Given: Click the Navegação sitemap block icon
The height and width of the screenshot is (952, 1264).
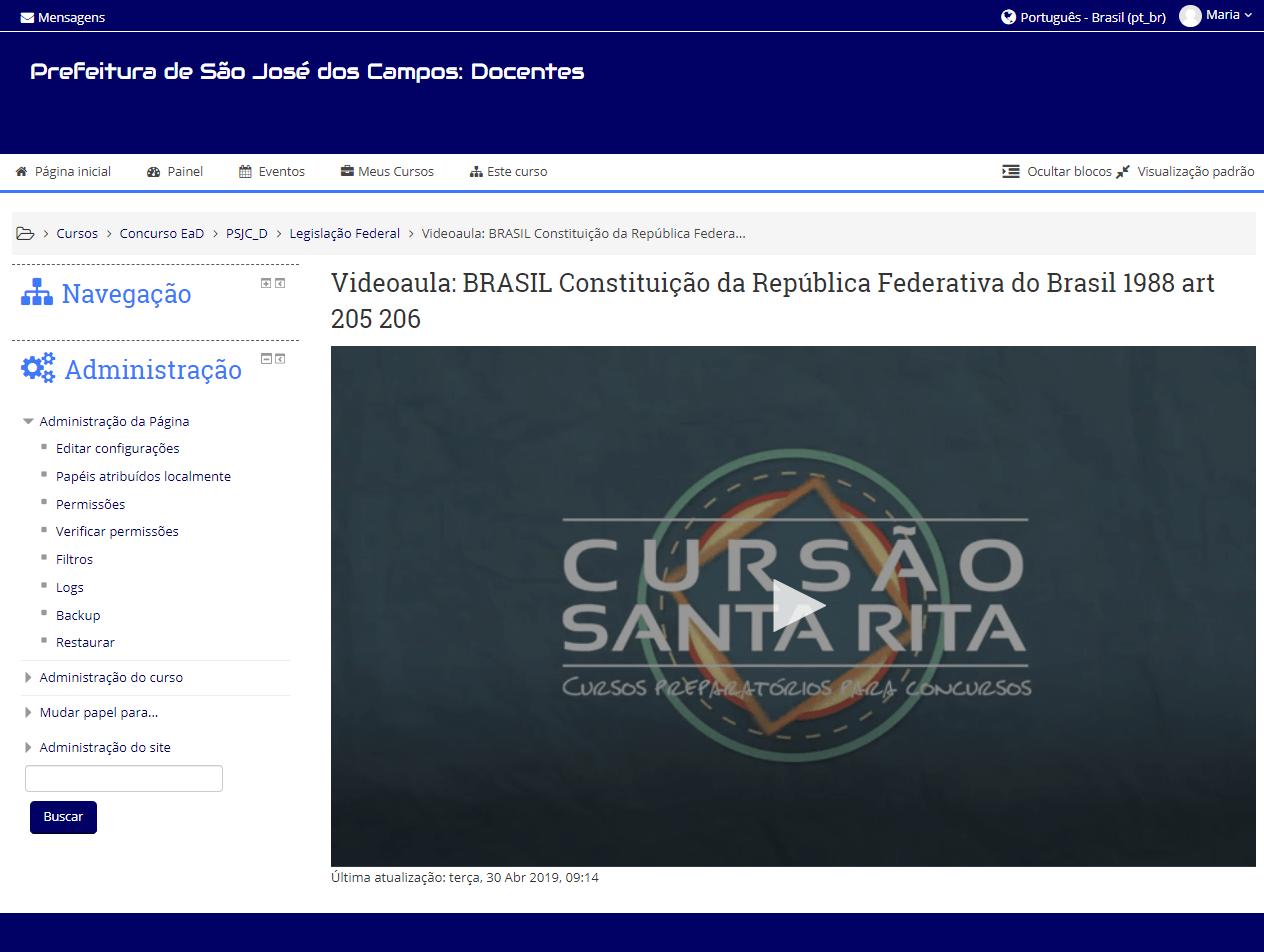Looking at the screenshot, I should point(37,293).
